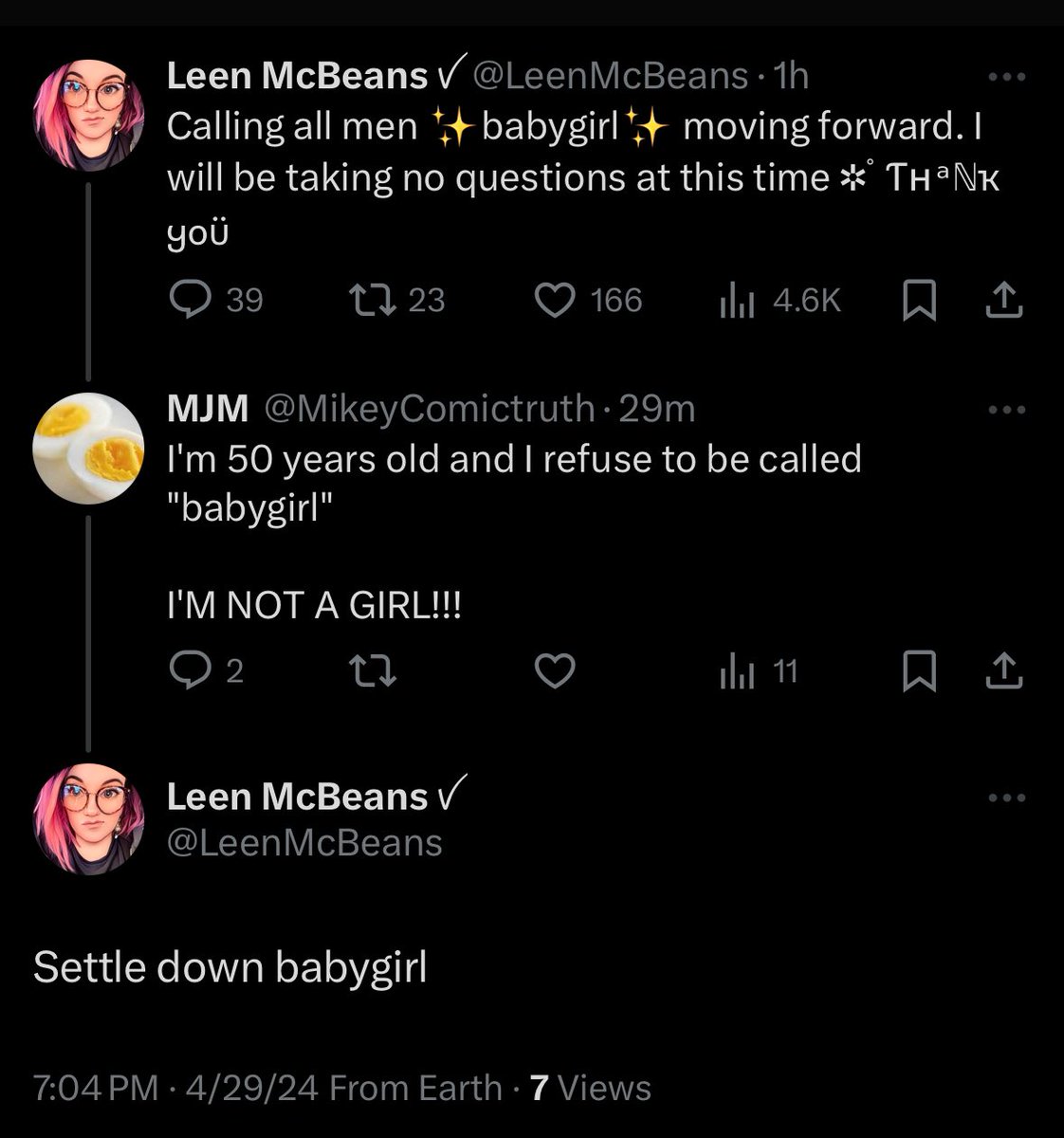Like the tweet with 166 likes
Screen dimensions: 1064x1138
[556, 301]
